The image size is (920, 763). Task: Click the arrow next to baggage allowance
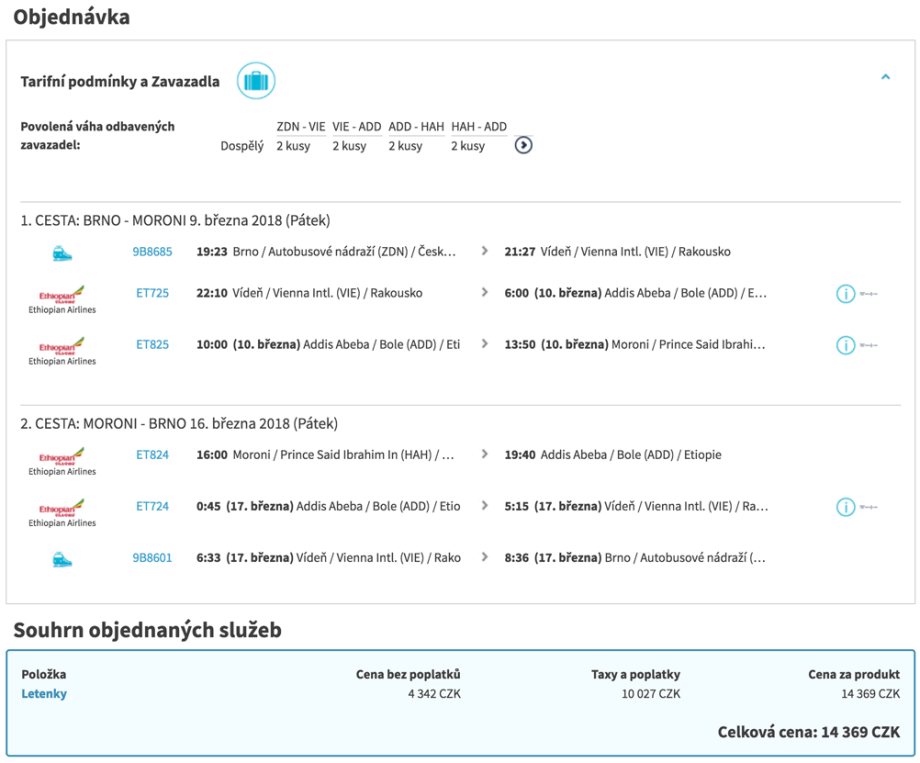pos(523,146)
